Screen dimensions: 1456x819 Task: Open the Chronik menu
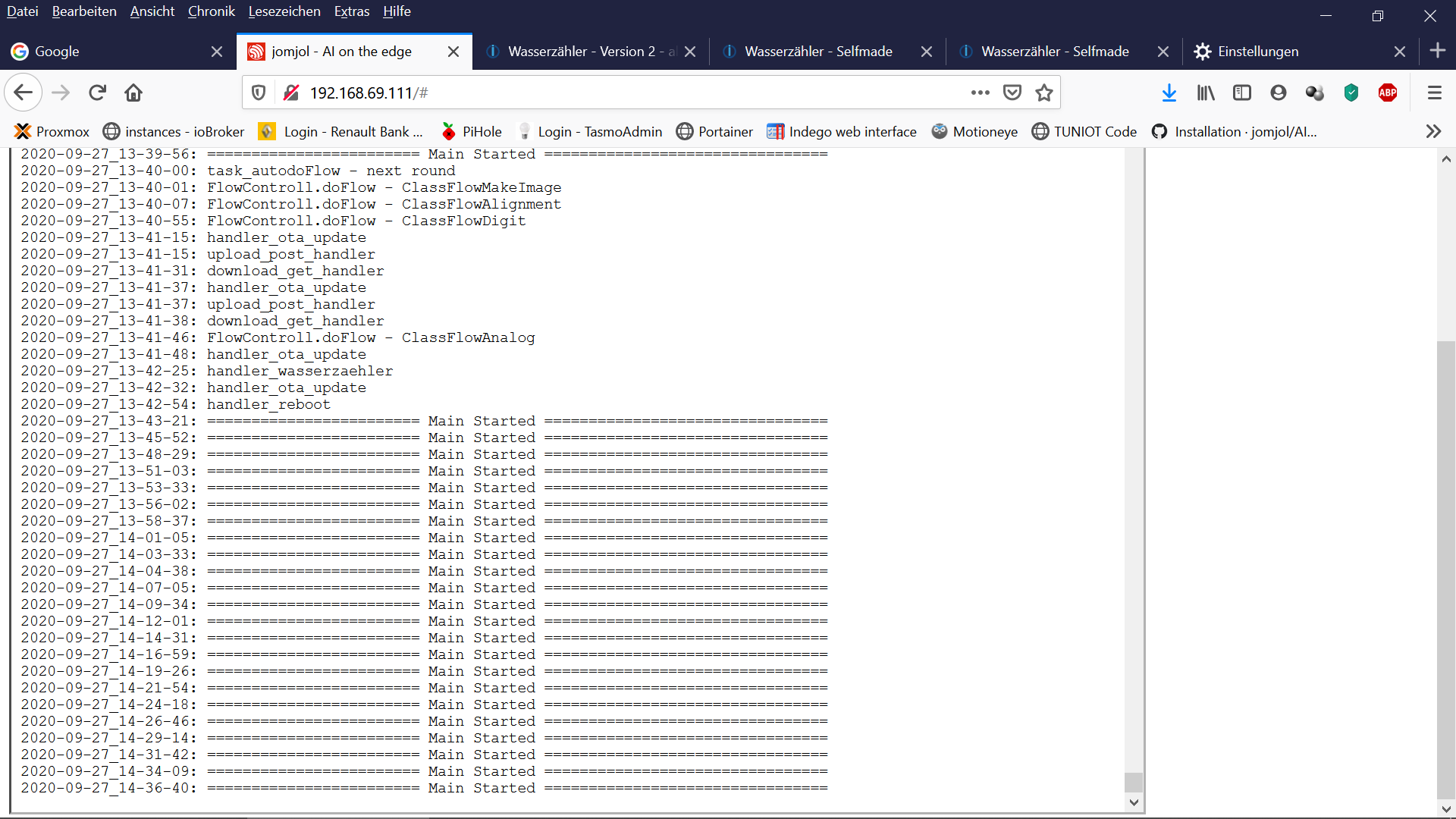pos(211,11)
